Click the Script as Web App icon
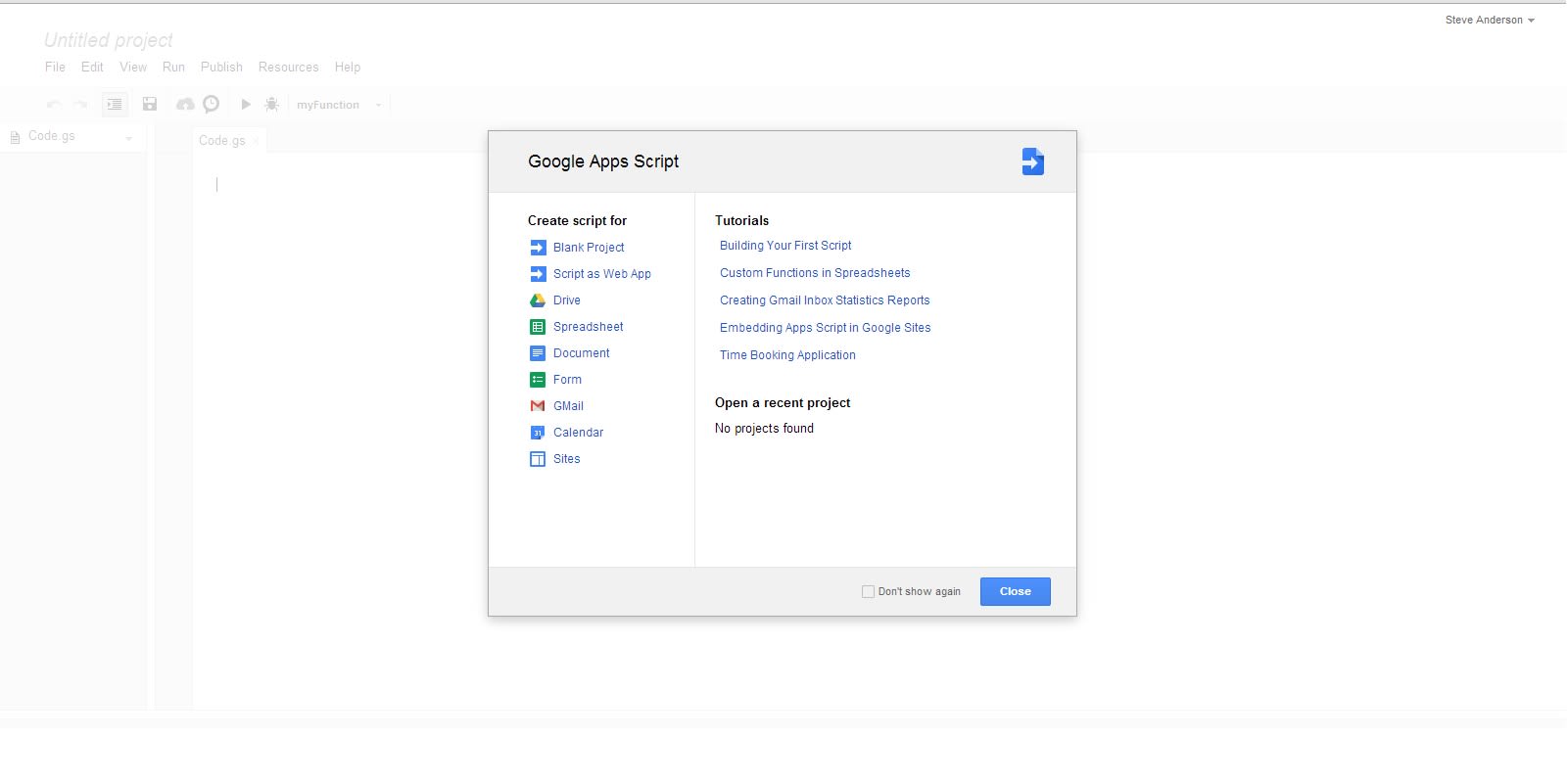The width and height of the screenshot is (1567, 784). coord(538,274)
